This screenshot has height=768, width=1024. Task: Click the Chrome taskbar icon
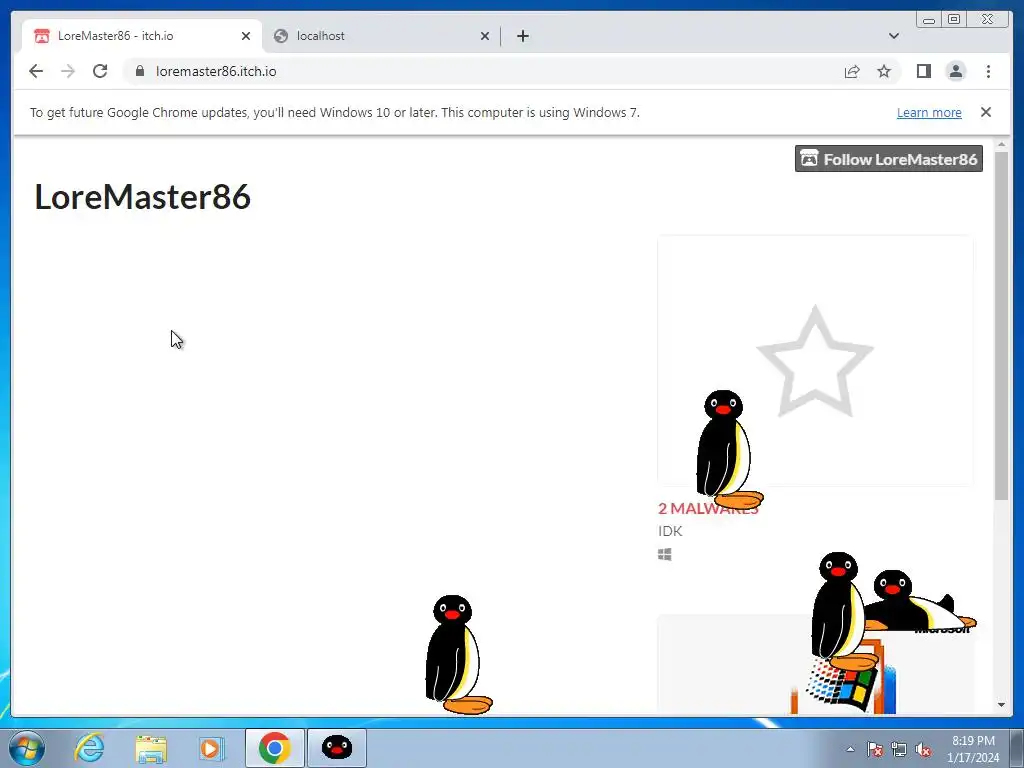click(x=274, y=748)
